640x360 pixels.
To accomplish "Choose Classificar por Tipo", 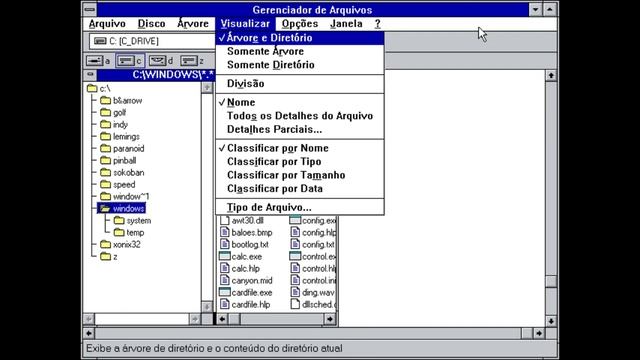I will [x=300, y=162].
